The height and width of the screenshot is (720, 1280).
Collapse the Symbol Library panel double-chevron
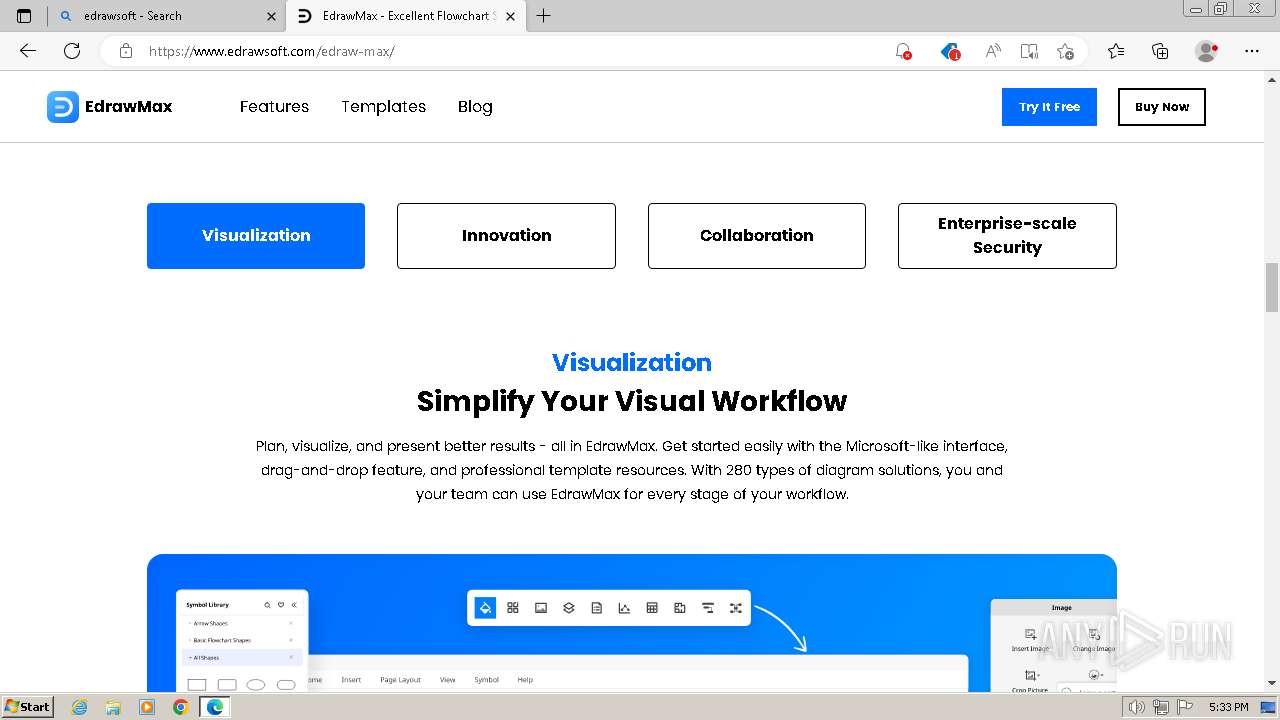coord(294,604)
